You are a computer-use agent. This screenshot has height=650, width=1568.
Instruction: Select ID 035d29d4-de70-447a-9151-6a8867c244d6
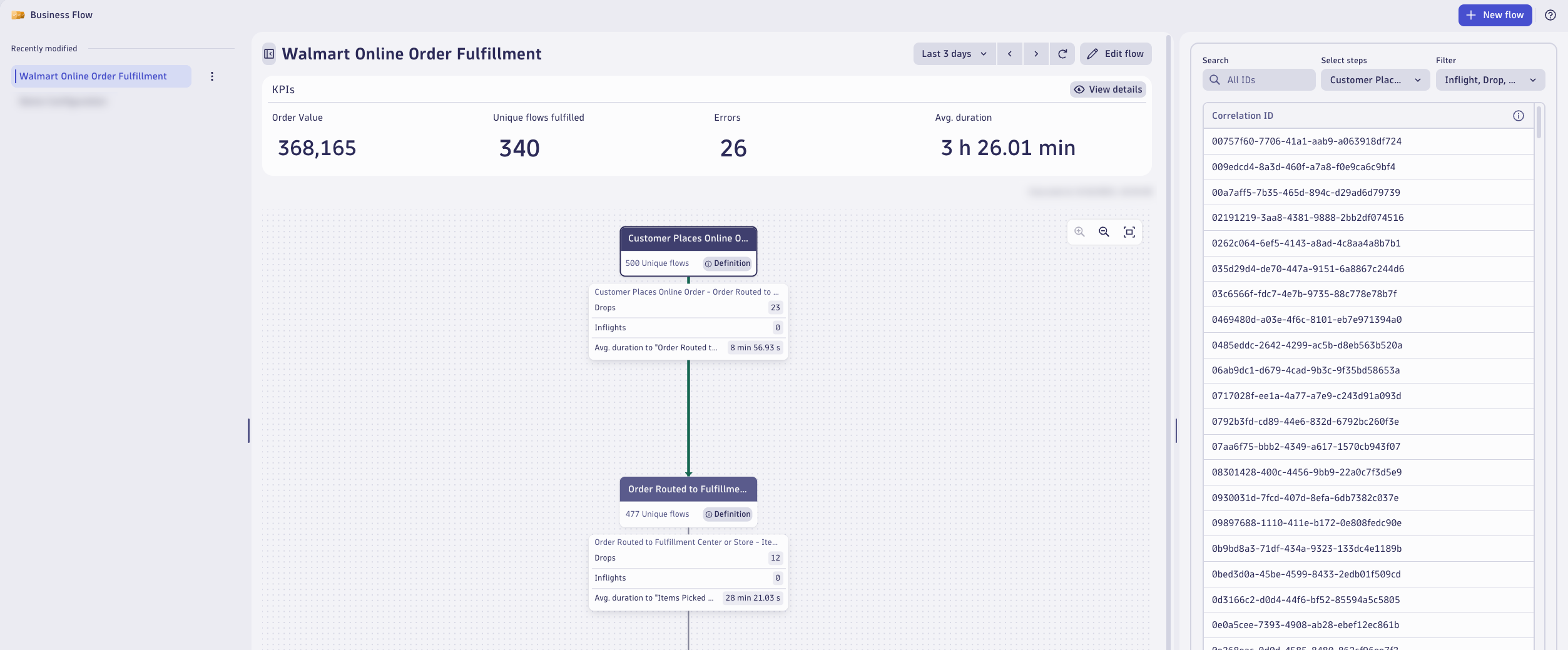[1368, 269]
